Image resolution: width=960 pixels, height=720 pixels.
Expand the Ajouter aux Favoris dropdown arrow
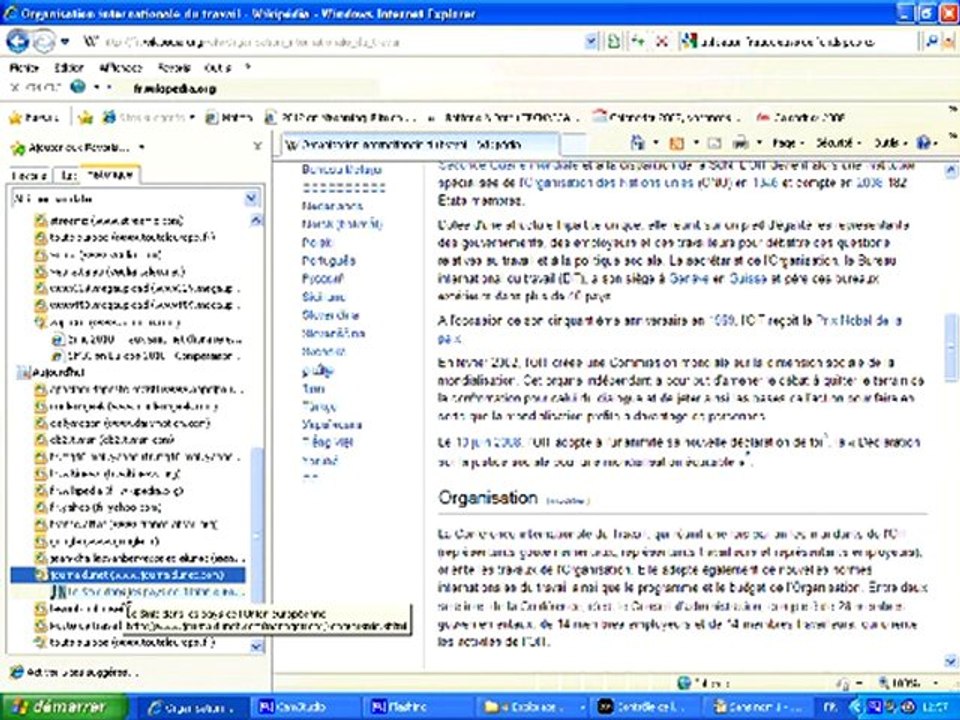(141, 147)
